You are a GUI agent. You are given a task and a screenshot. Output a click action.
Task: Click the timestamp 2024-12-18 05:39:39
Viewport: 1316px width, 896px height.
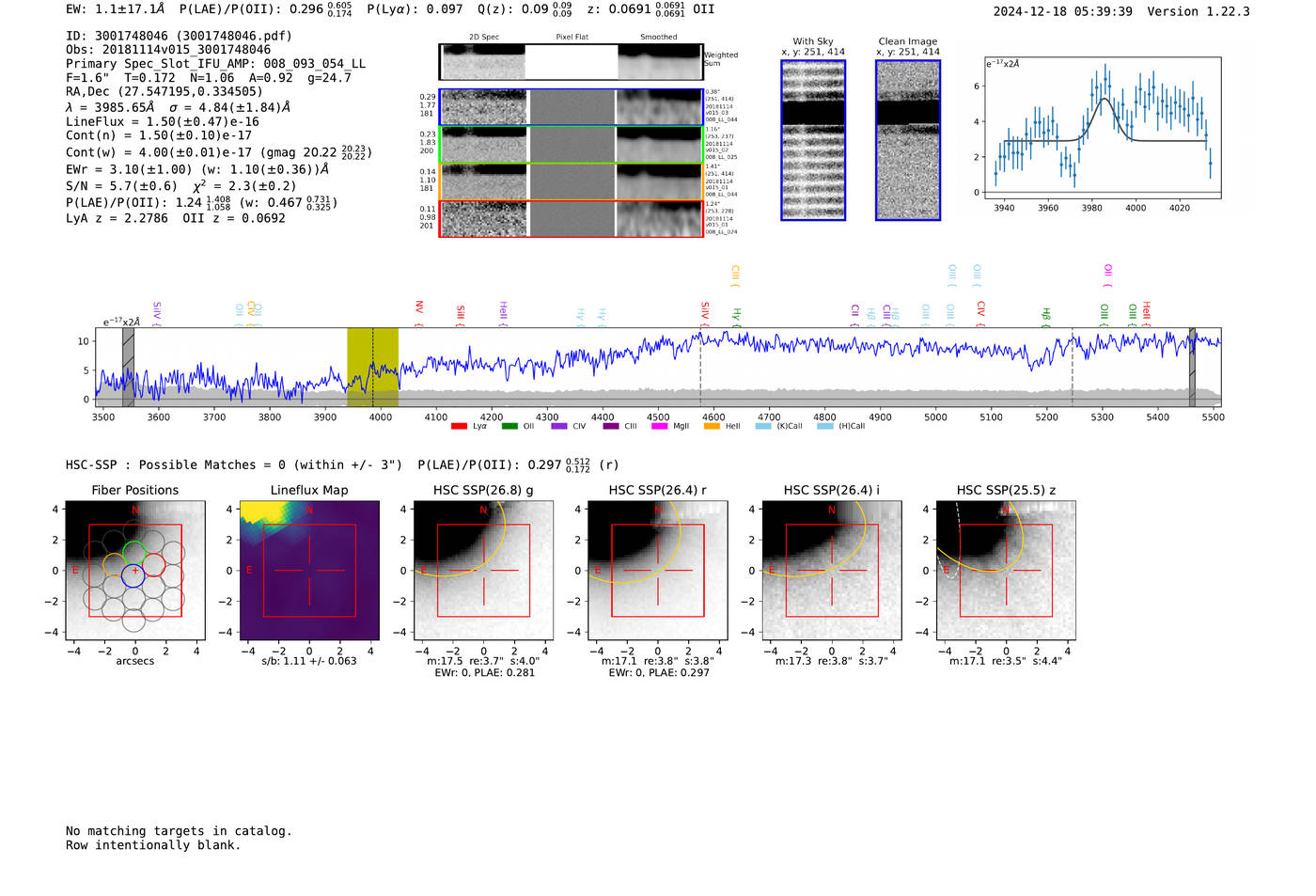[1062, 11]
